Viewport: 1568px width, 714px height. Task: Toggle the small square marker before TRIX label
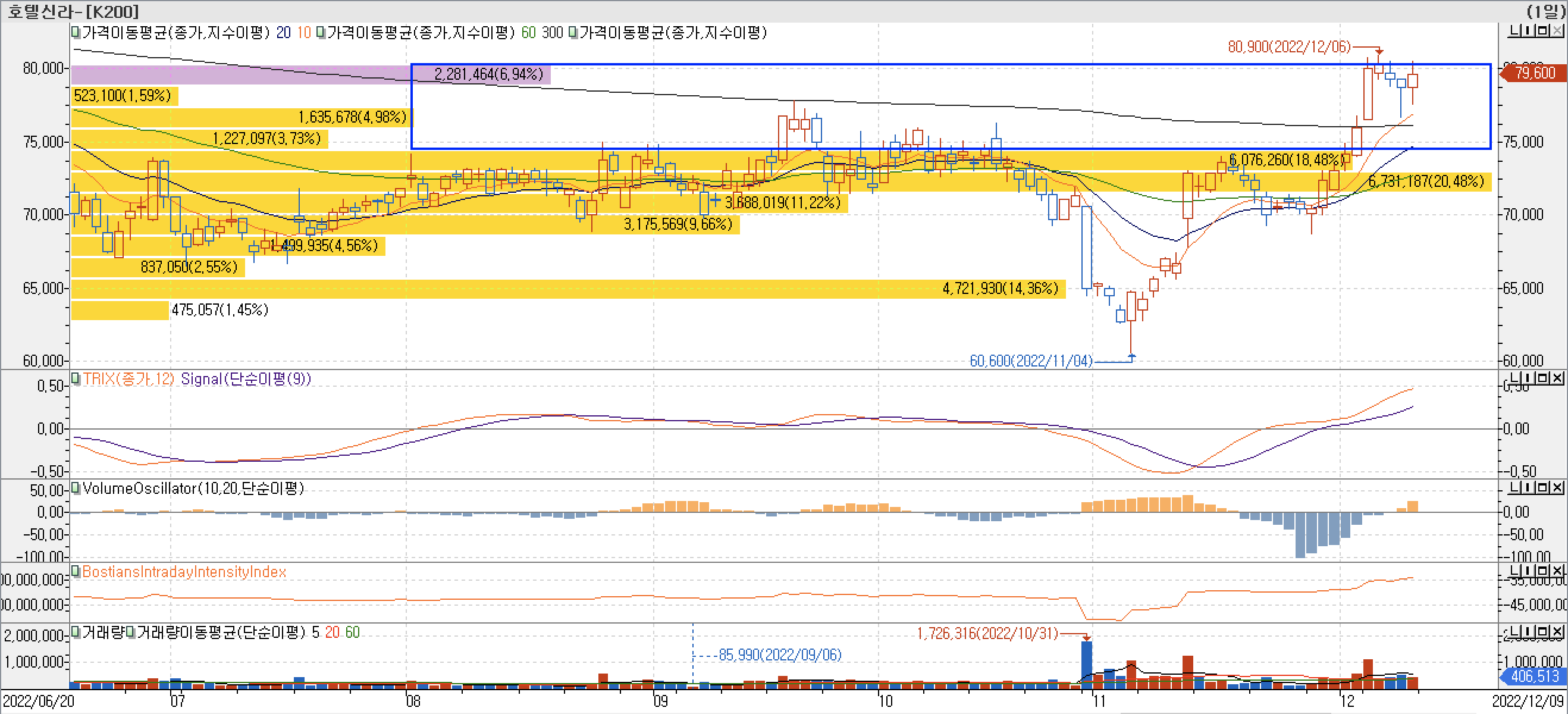tap(76, 378)
